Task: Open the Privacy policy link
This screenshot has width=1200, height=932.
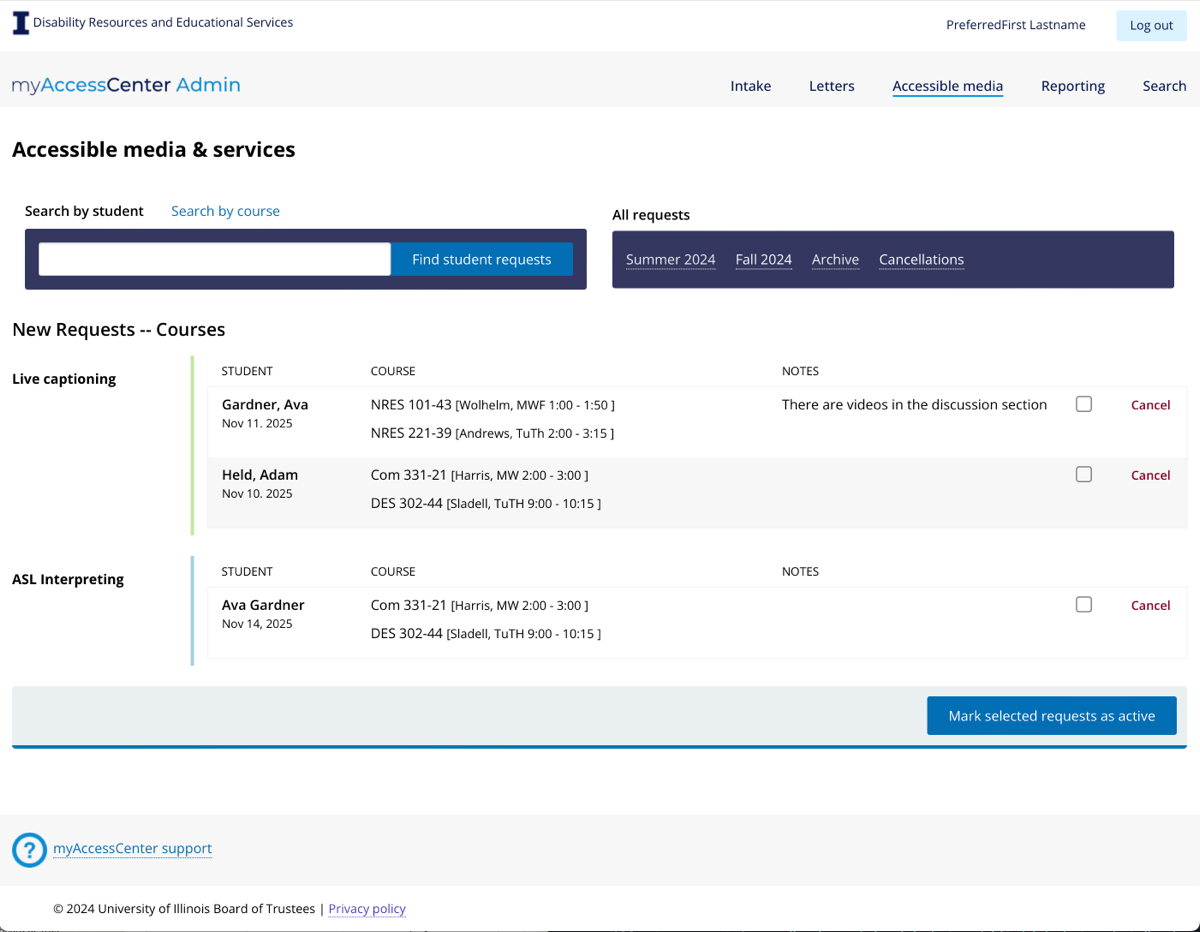Action: pyautogui.click(x=367, y=909)
